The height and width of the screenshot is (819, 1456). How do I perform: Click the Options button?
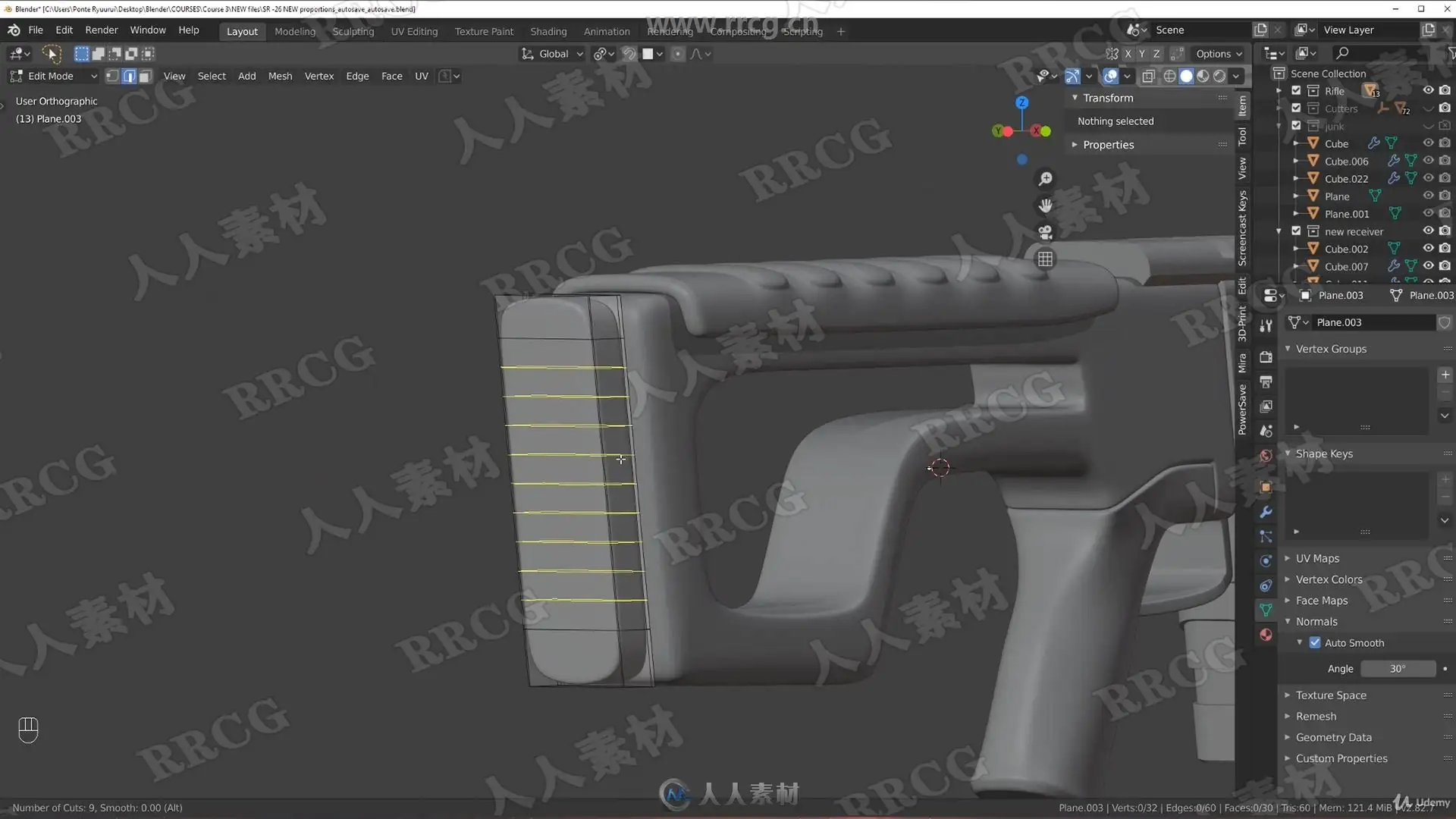pos(1219,54)
